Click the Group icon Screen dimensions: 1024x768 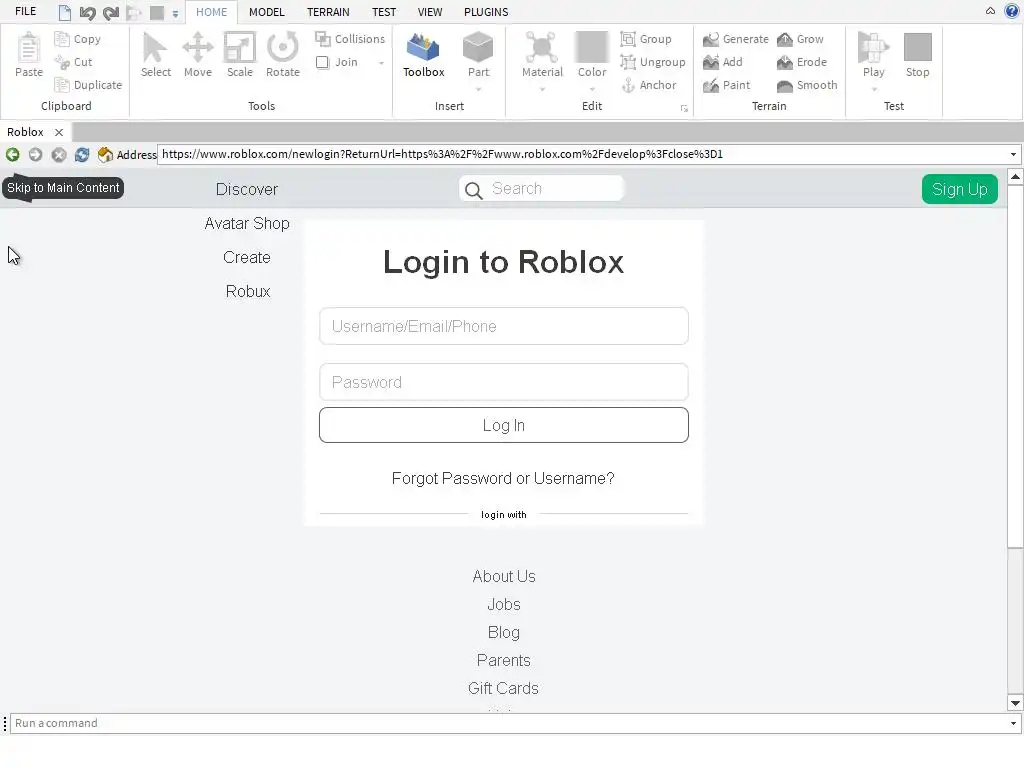click(x=628, y=39)
